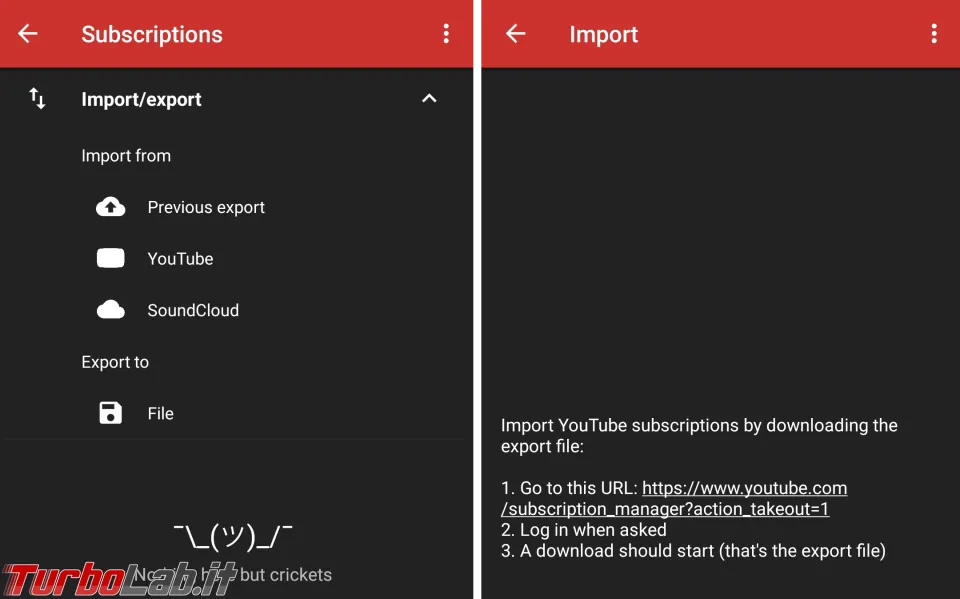
Task: Export subscriptions to File
Action: pyautogui.click(x=160, y=413)
